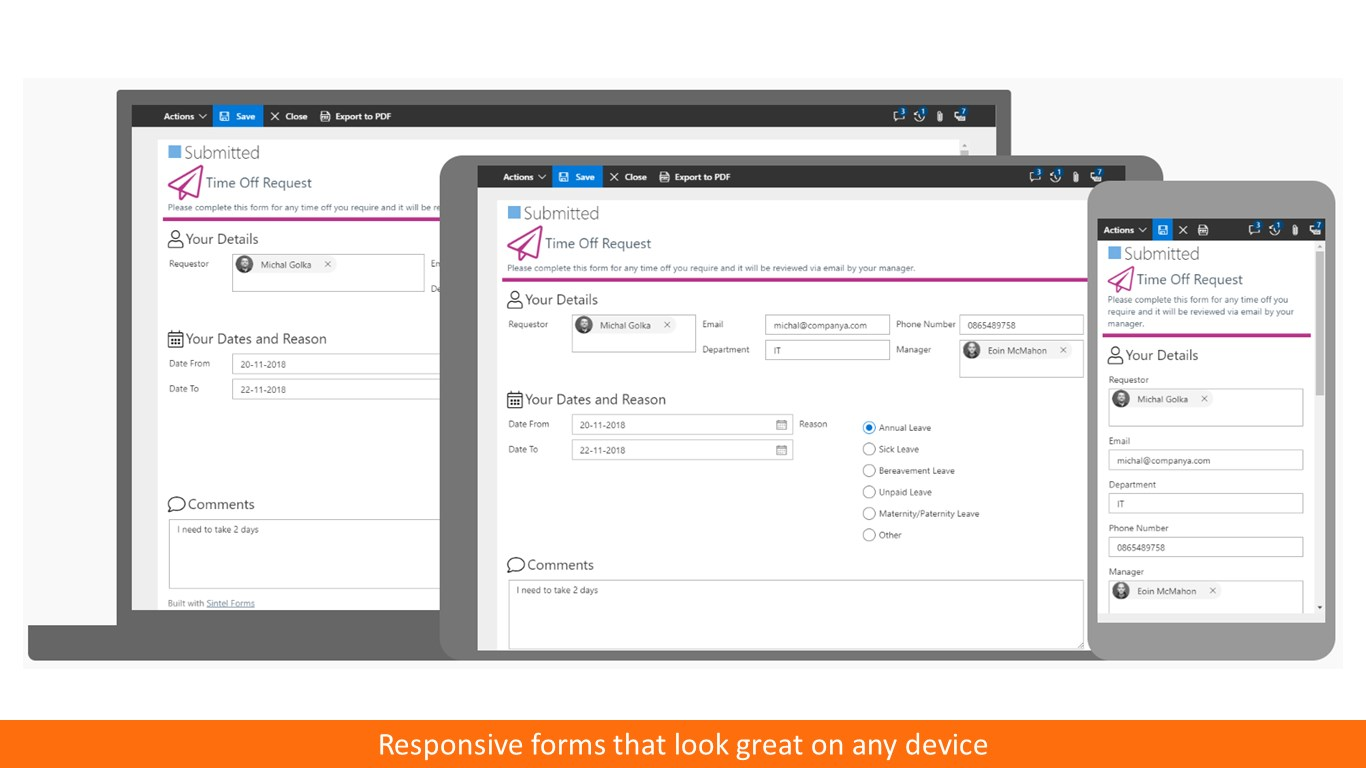
Task: Click Close on the tablet form toolbar
Action: 628,176
